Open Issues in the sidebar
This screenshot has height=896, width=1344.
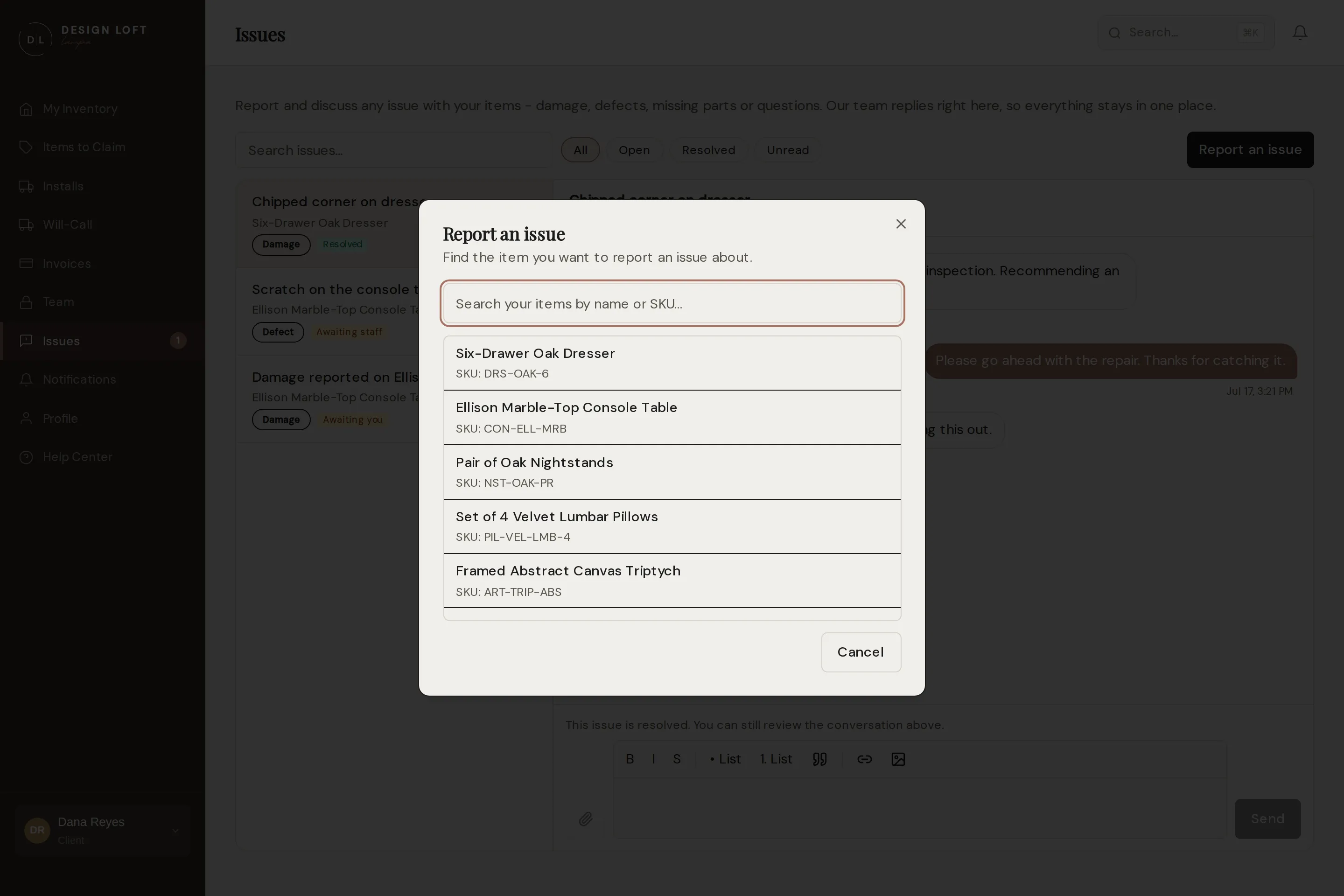click(103, 341)
